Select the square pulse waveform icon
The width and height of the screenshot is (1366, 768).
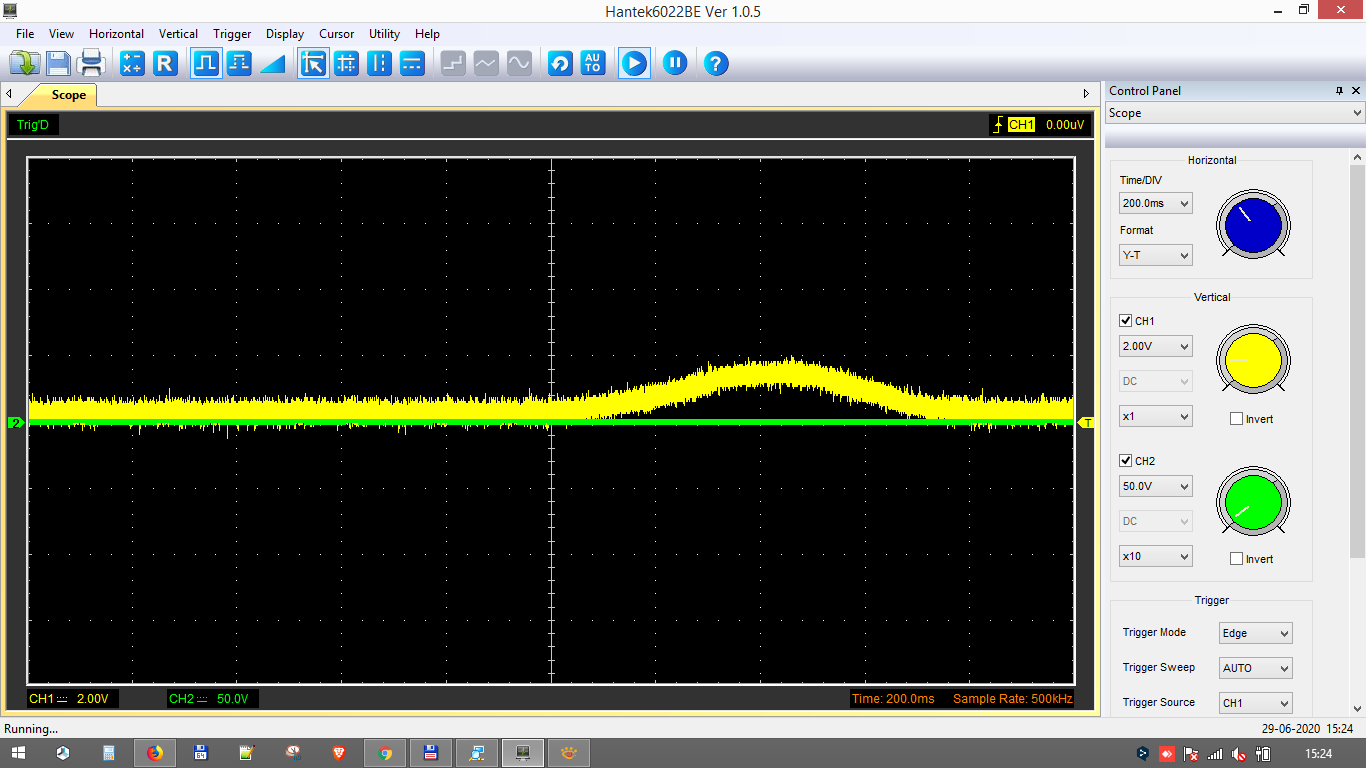pos(206,64)
